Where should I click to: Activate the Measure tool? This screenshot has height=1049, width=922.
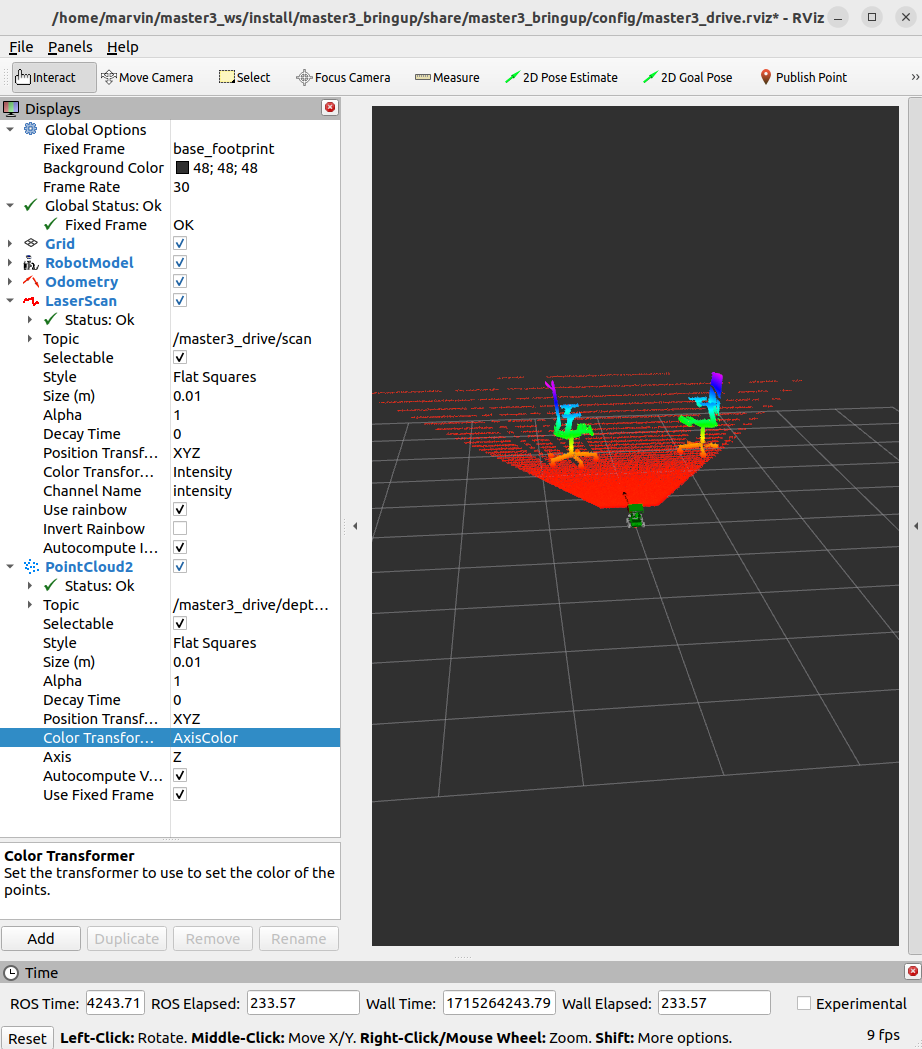click(x=446, y=77)
